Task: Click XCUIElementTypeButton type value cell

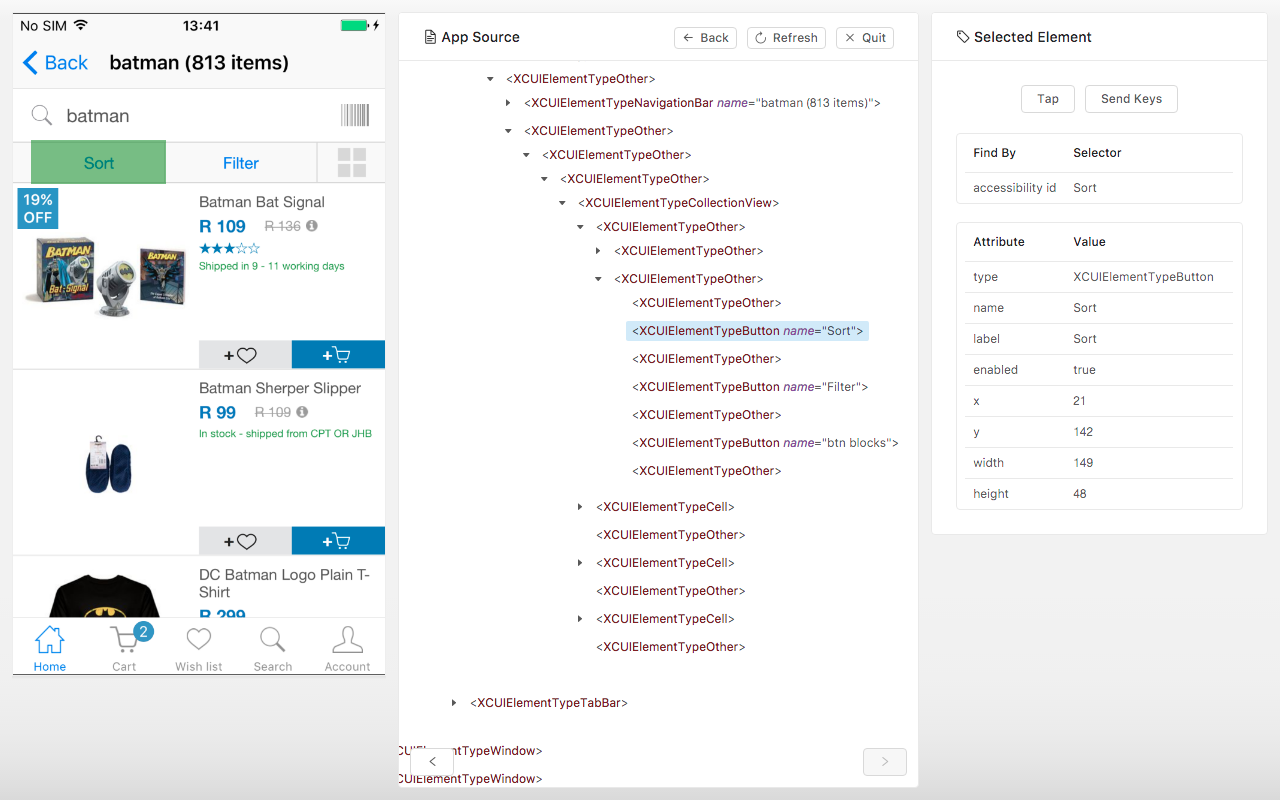Action: (x=1143, y=277)
